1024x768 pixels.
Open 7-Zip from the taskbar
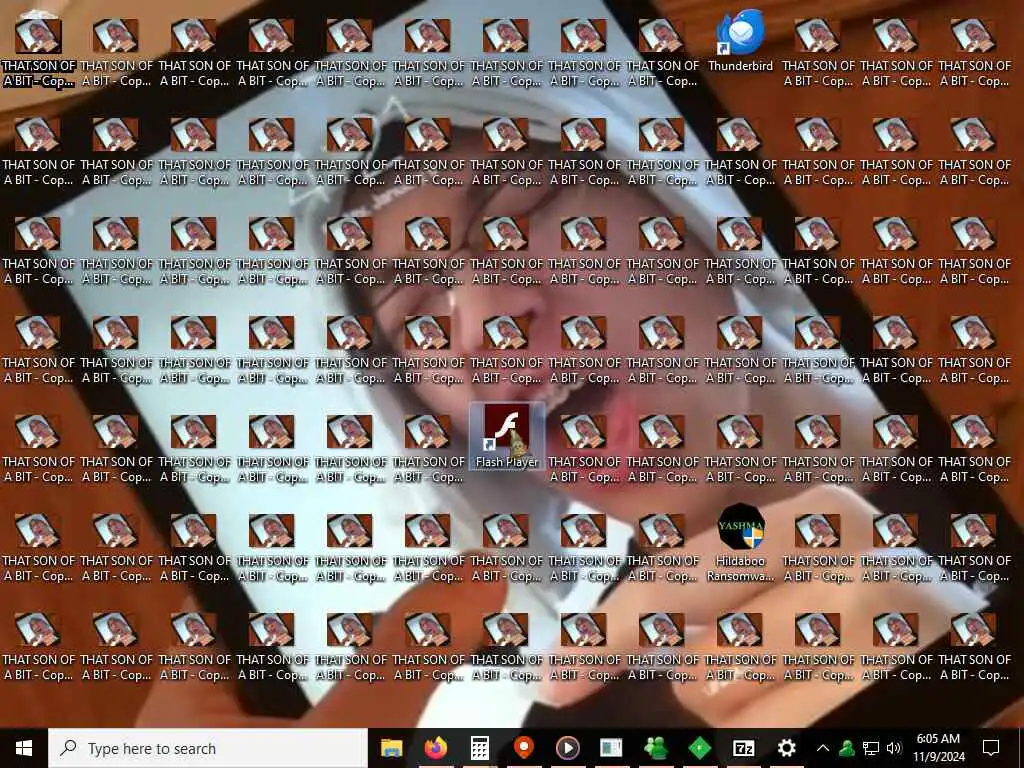pos(743,748)
